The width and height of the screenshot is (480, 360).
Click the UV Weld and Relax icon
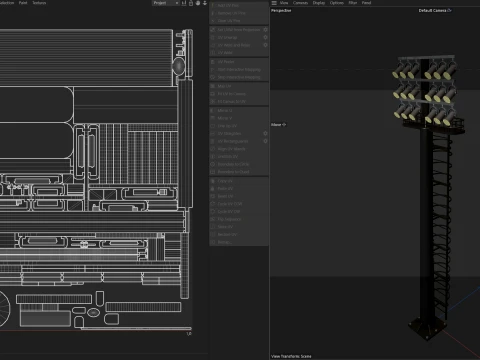pyautogui.click(x=213, y=45)
